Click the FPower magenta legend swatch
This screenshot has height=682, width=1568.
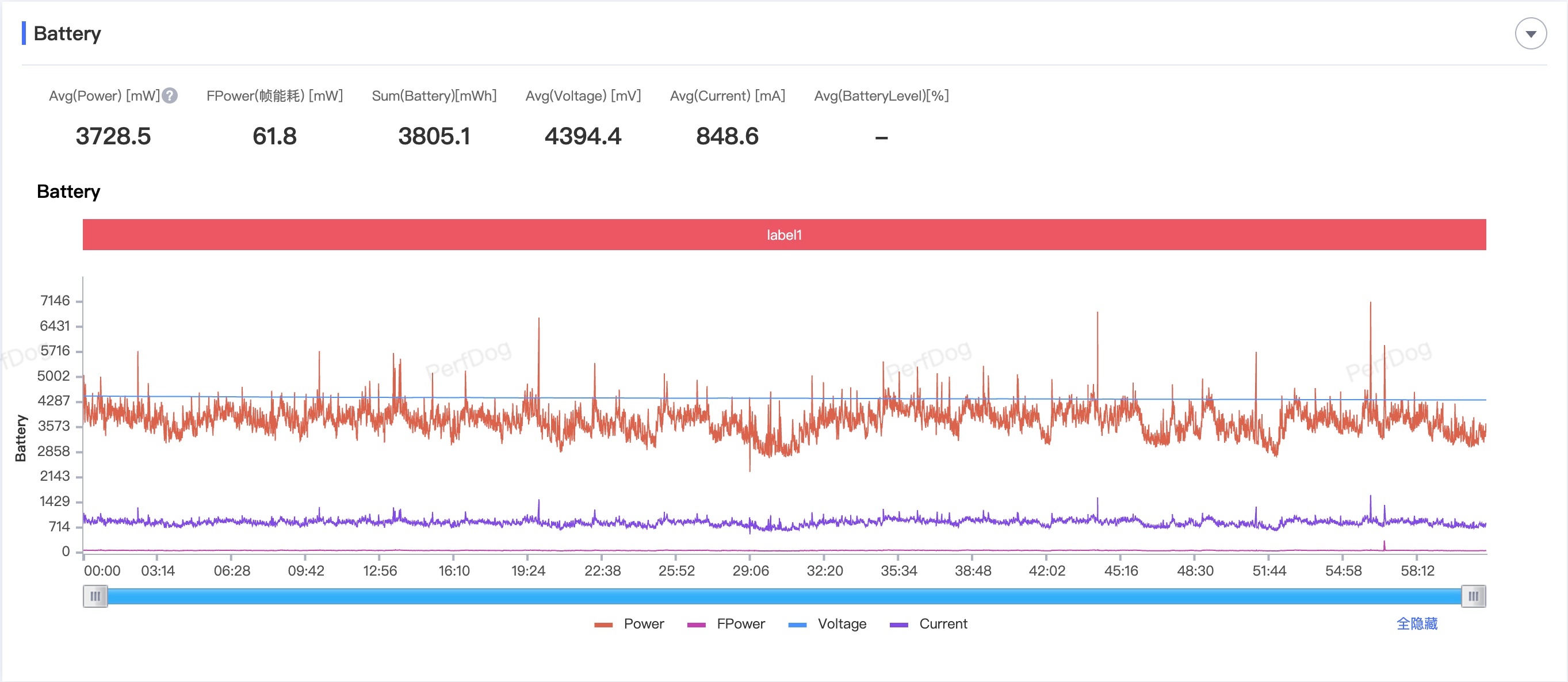click(696, 625)
